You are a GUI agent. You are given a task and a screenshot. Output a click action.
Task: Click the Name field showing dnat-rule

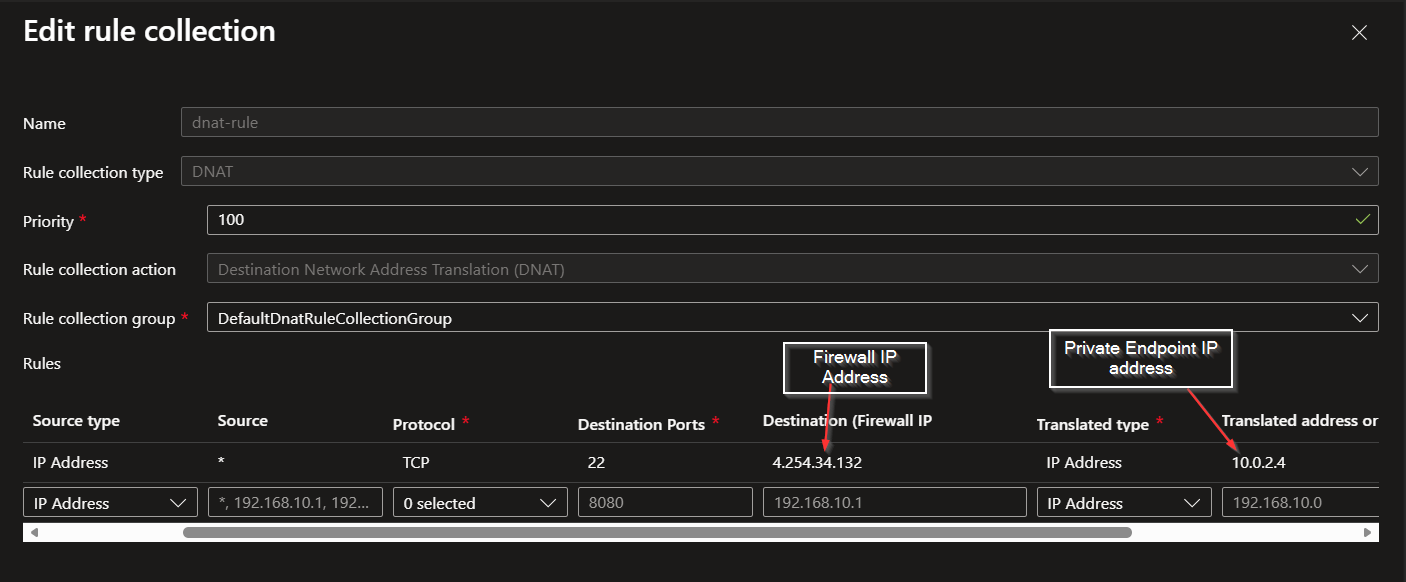point(779,123)
